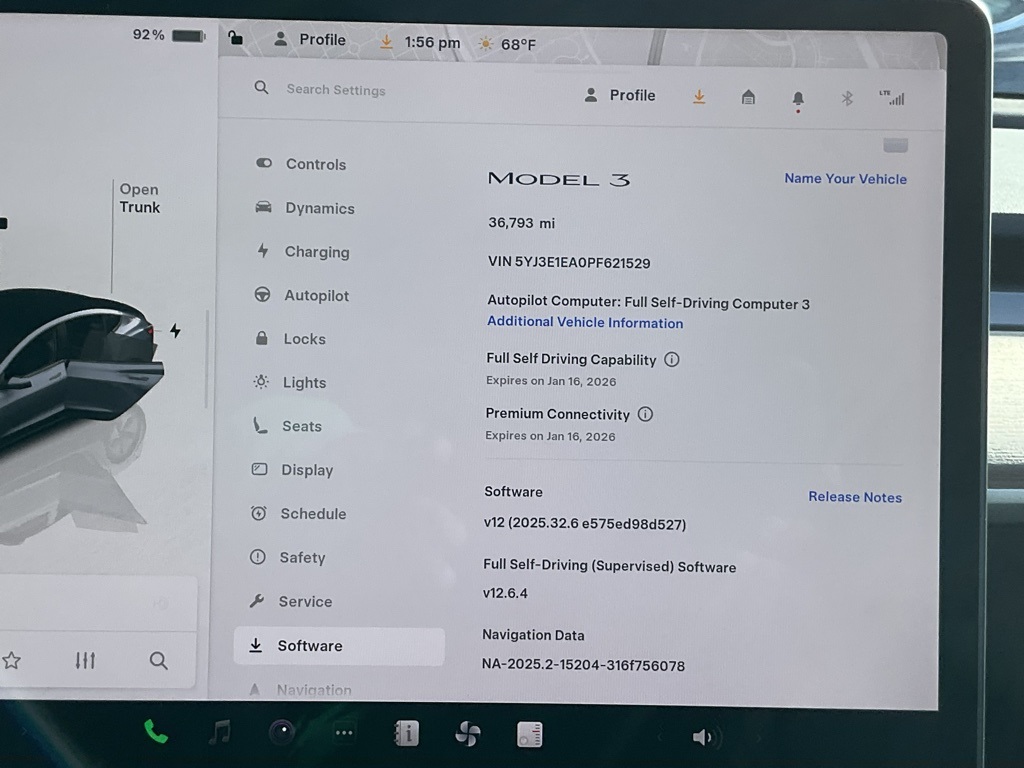Open the climate fan control

[467, 735]
